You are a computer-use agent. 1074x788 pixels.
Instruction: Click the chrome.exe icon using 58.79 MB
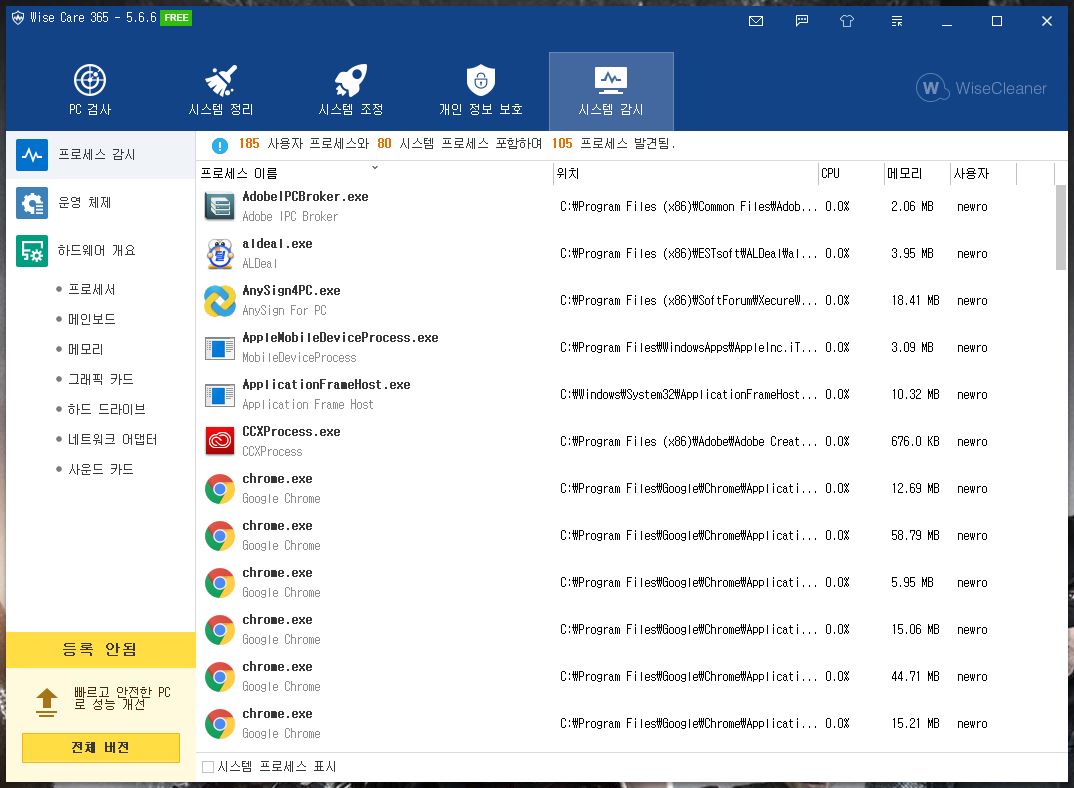pyautogui.click(x=220, y=536)
